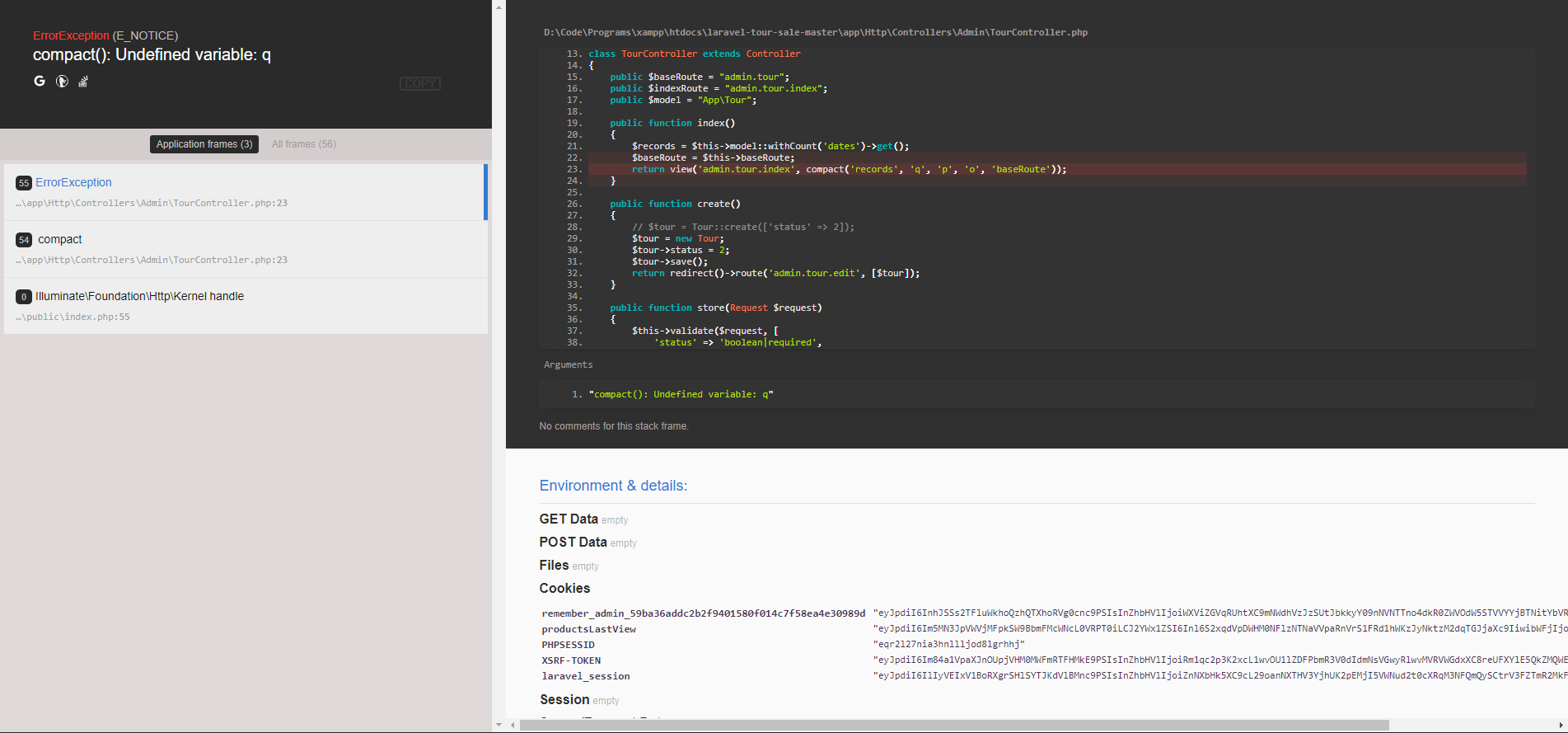Click the Session section label
This screenshot has width=1568, height=733.
[x=564, y=699]
